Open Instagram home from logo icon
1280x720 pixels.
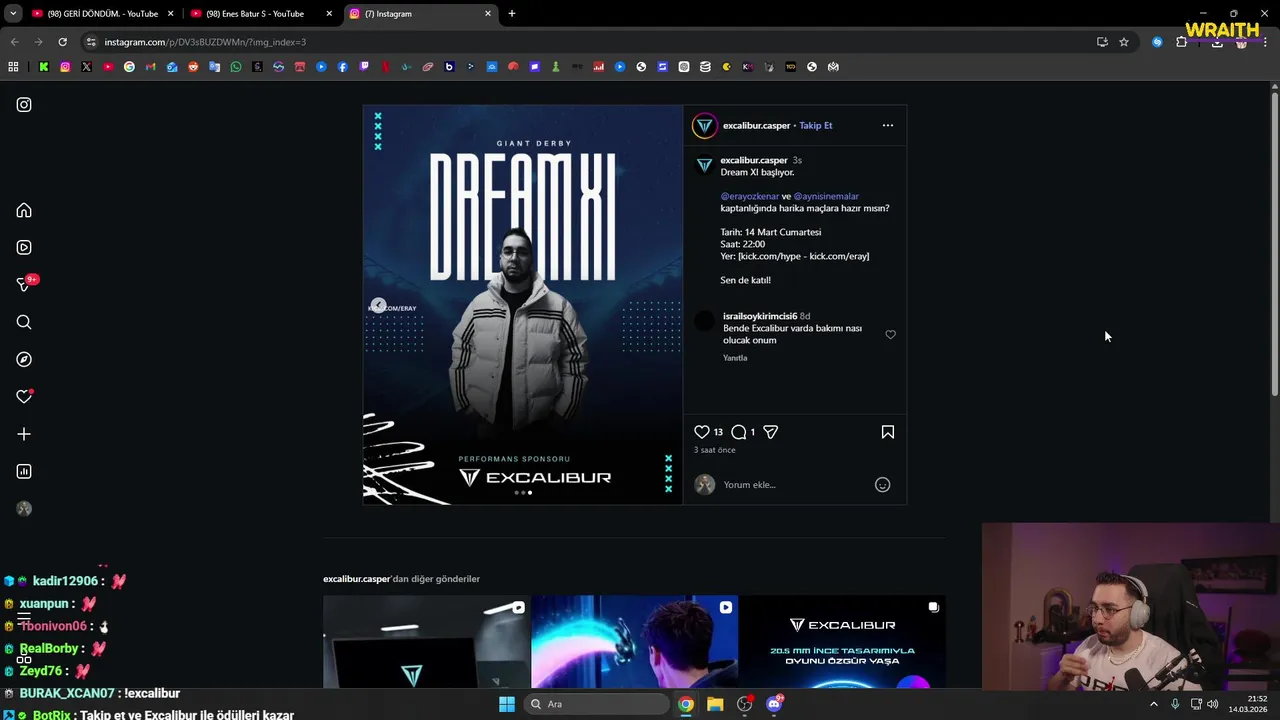click(24, 105)
